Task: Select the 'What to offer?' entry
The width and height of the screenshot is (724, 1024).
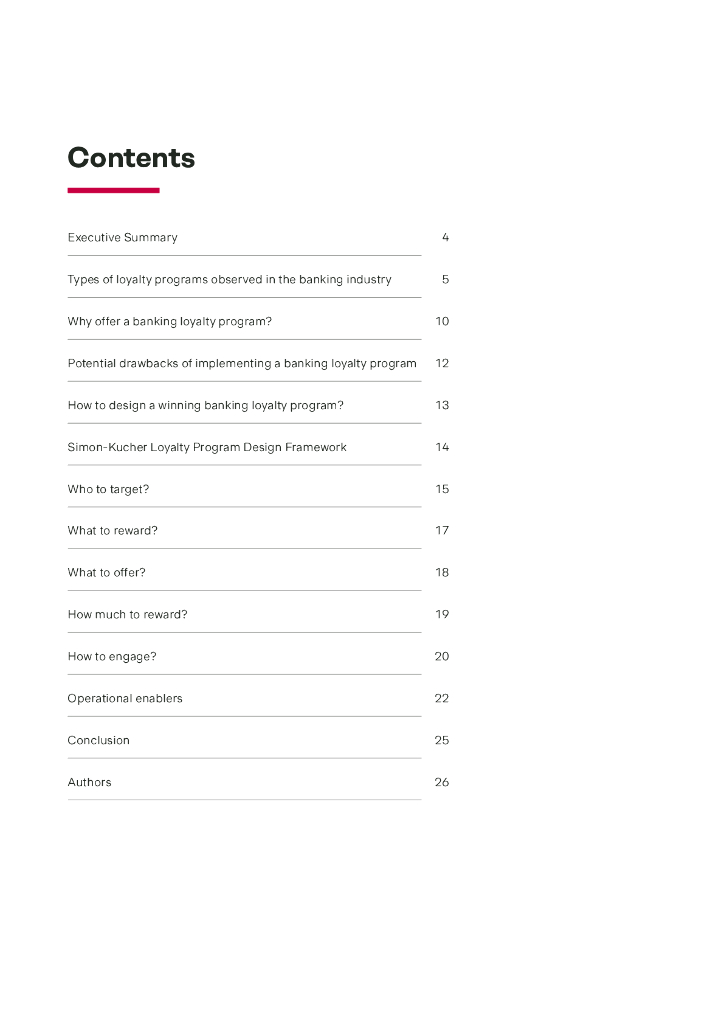Action: 106,573
